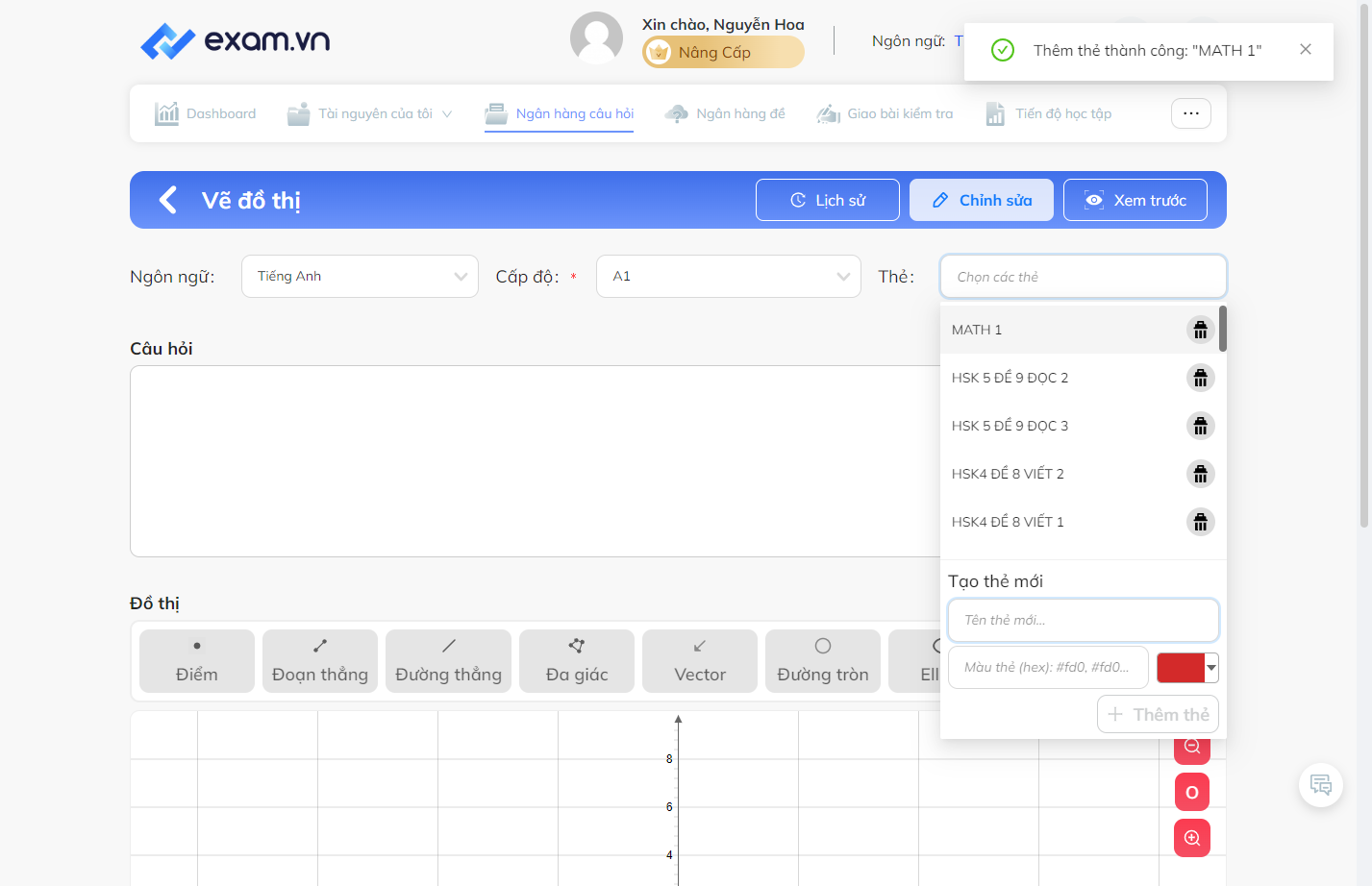Screen dimensions: 1372x886
Task: Click the tag list scrollbar
Action: click(1223, 329)
